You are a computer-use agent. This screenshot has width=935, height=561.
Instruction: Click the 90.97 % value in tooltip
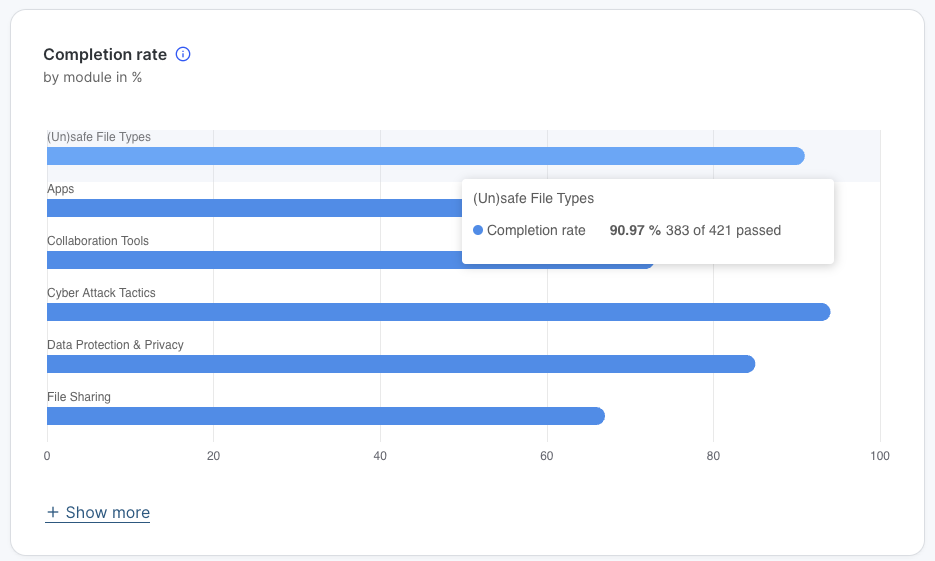click(635, 231)
